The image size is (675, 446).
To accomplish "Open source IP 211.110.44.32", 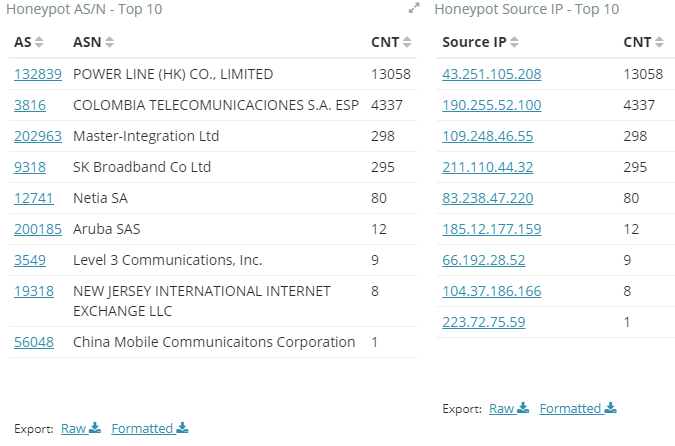I will pyautogui.click(x=488, y=167).
